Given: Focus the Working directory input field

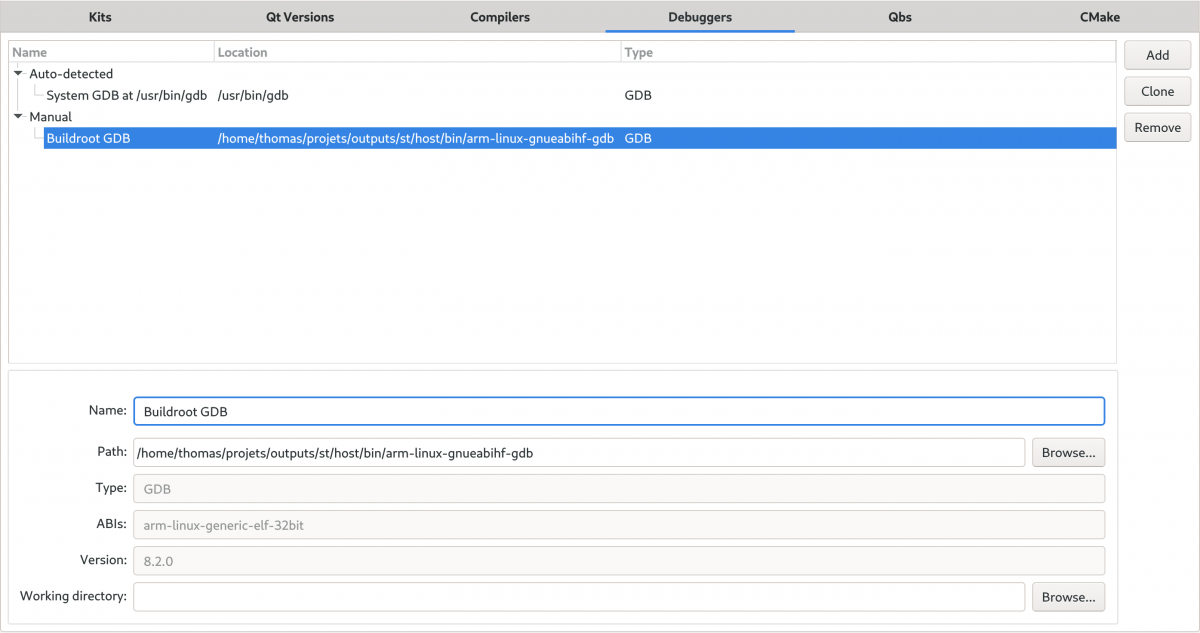Looking at the screenshot, I should coord(579,597).
